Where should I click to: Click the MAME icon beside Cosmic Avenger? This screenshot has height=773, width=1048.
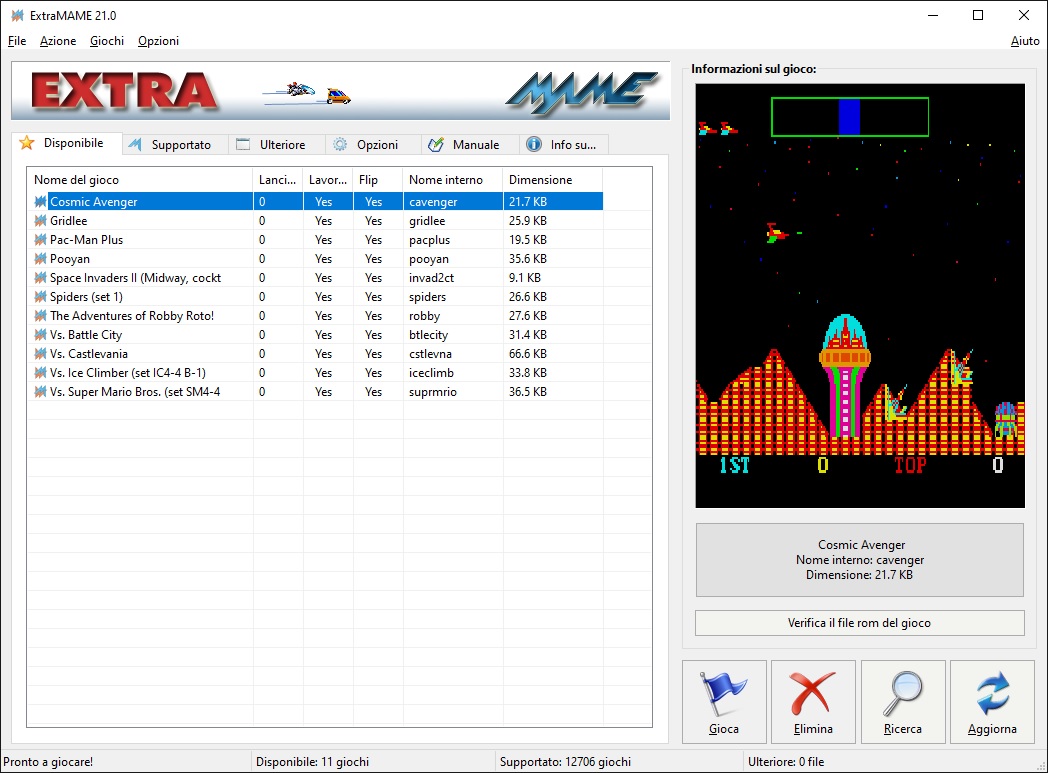[41, 201]
